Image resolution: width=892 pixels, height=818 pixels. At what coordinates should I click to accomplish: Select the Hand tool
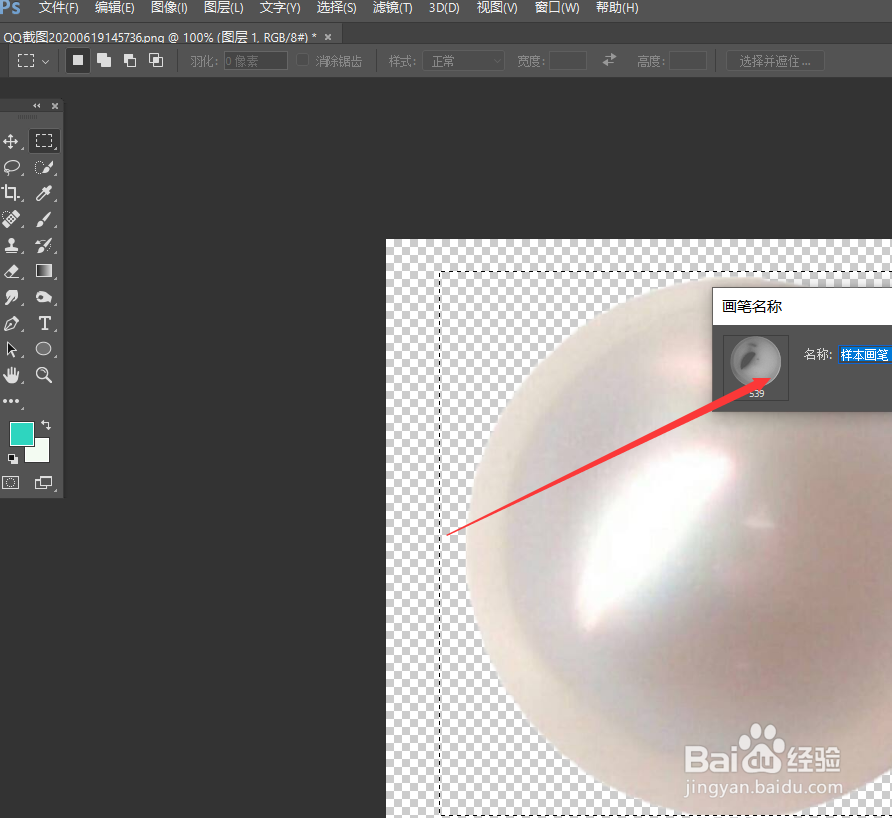click(11, 375)
